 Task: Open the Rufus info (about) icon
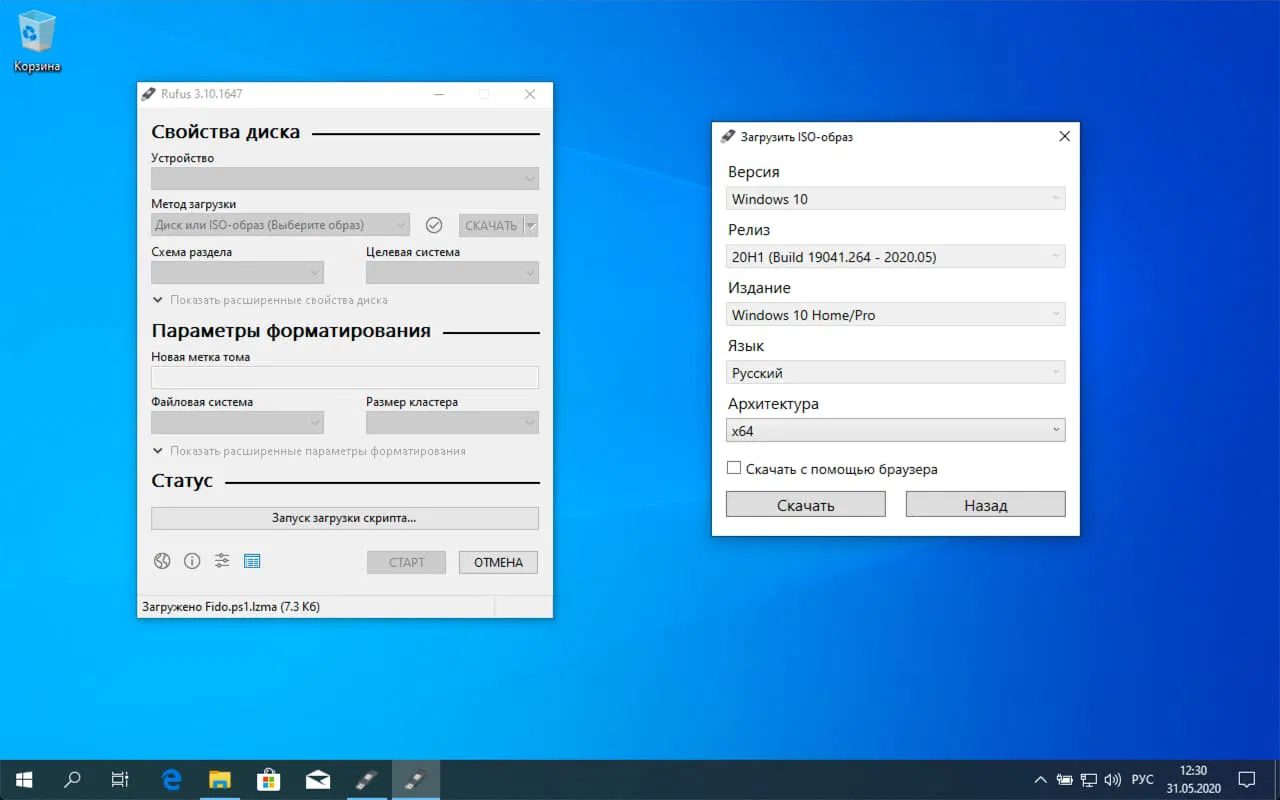tap(192, 561)
